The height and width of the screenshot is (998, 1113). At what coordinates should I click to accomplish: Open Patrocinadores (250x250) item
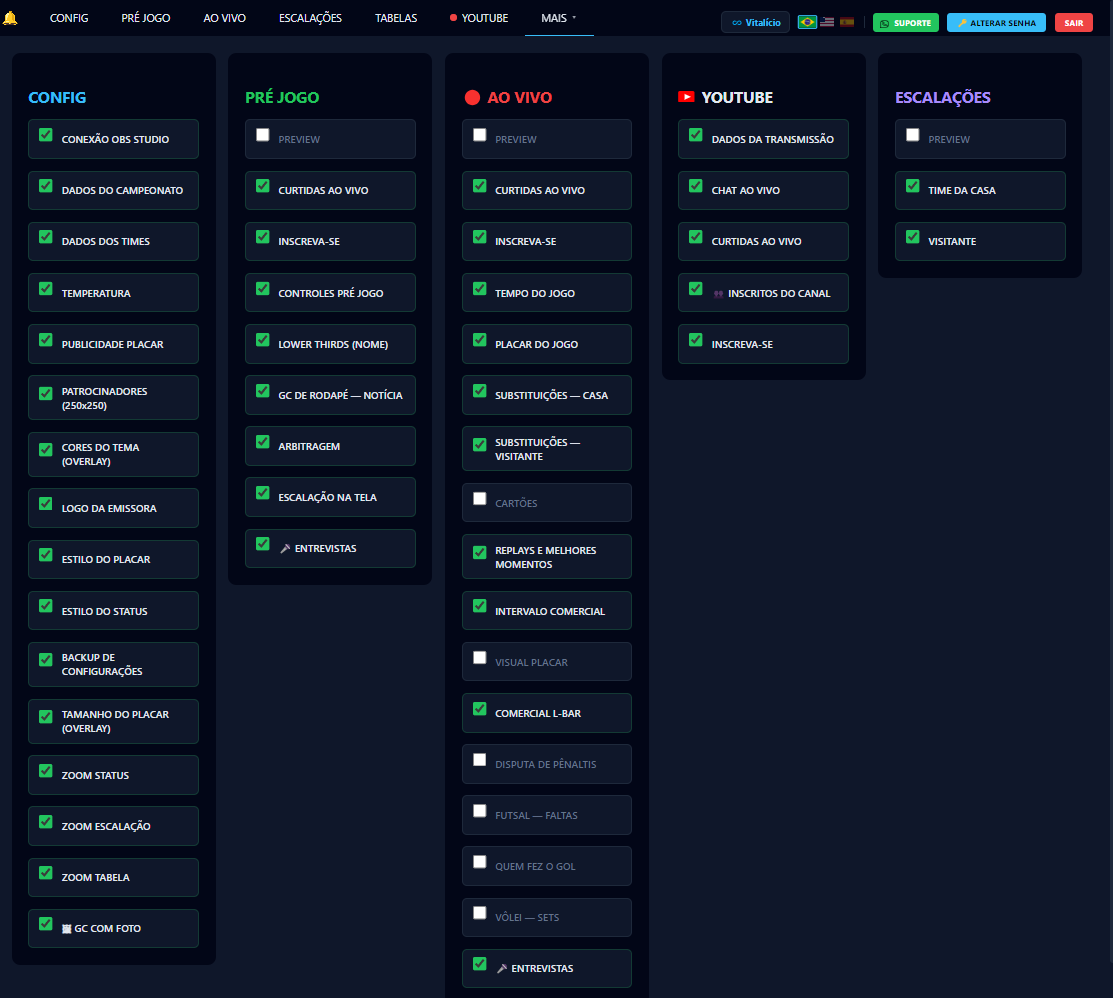click(x=114, y=397)
